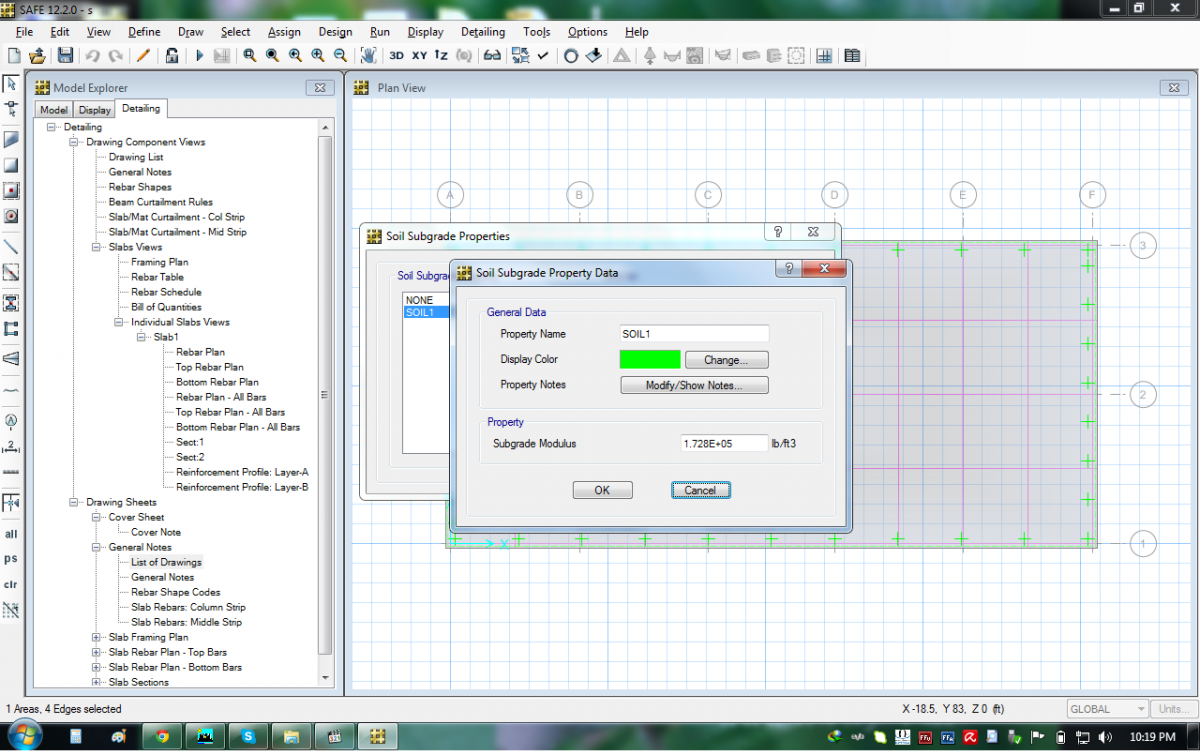
Task: Click the table icon at the toolbar's right end
Action: tap(852, 56)
